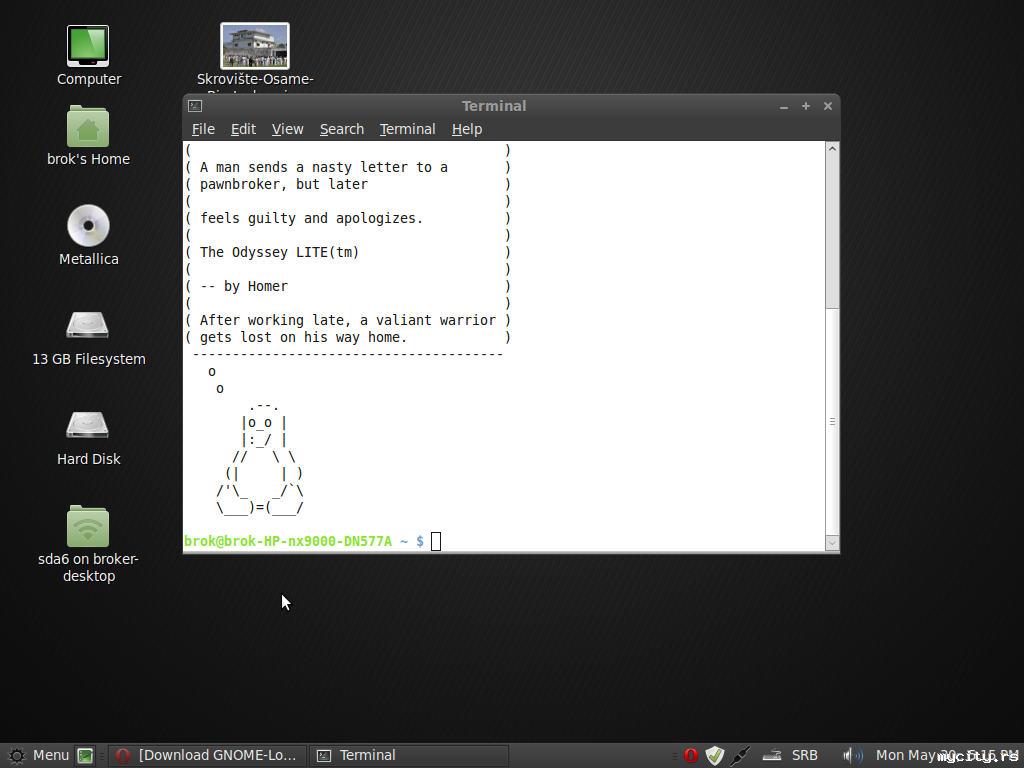The height and width of the screenshot is (768, 1024).
Task: Select the Hard Disk drive icon
Action: (88, 425)
